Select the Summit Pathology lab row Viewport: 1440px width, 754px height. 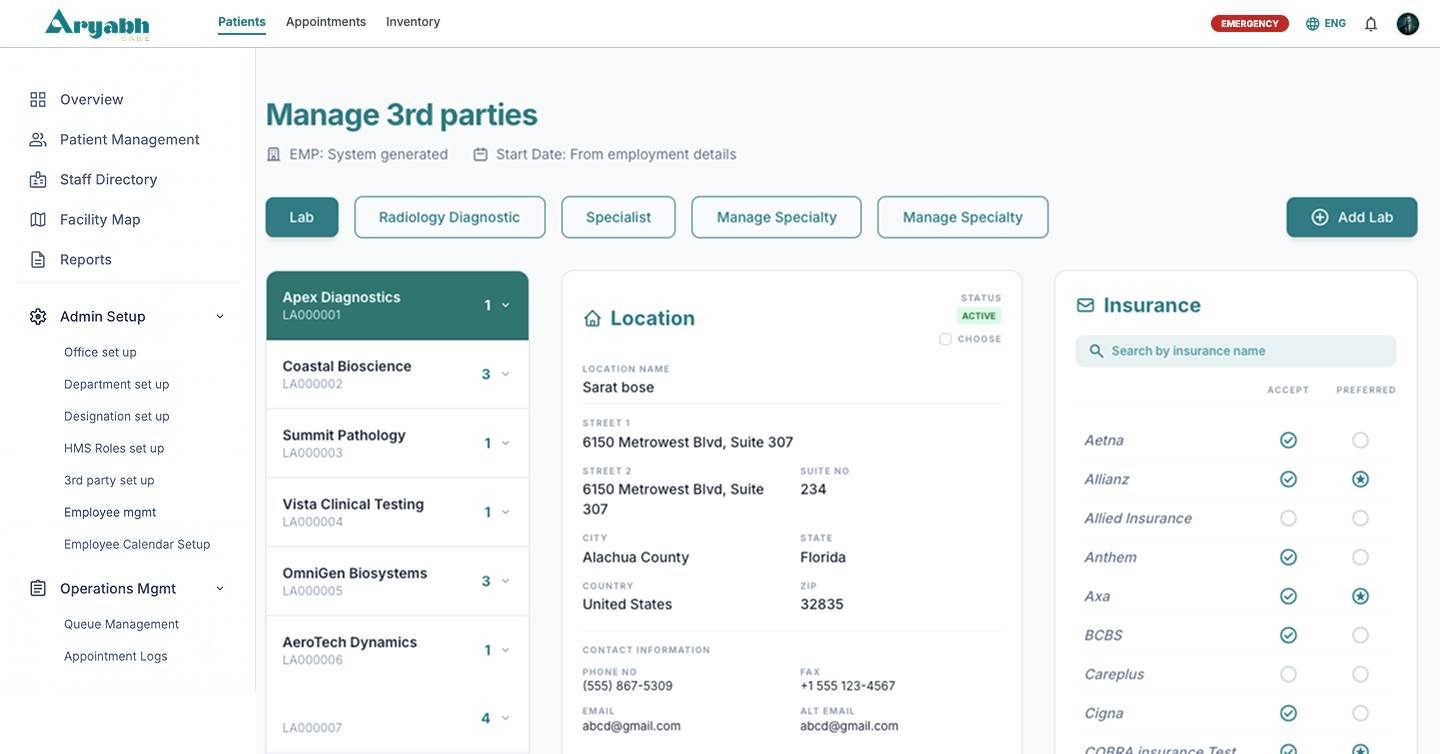(397, 444)
